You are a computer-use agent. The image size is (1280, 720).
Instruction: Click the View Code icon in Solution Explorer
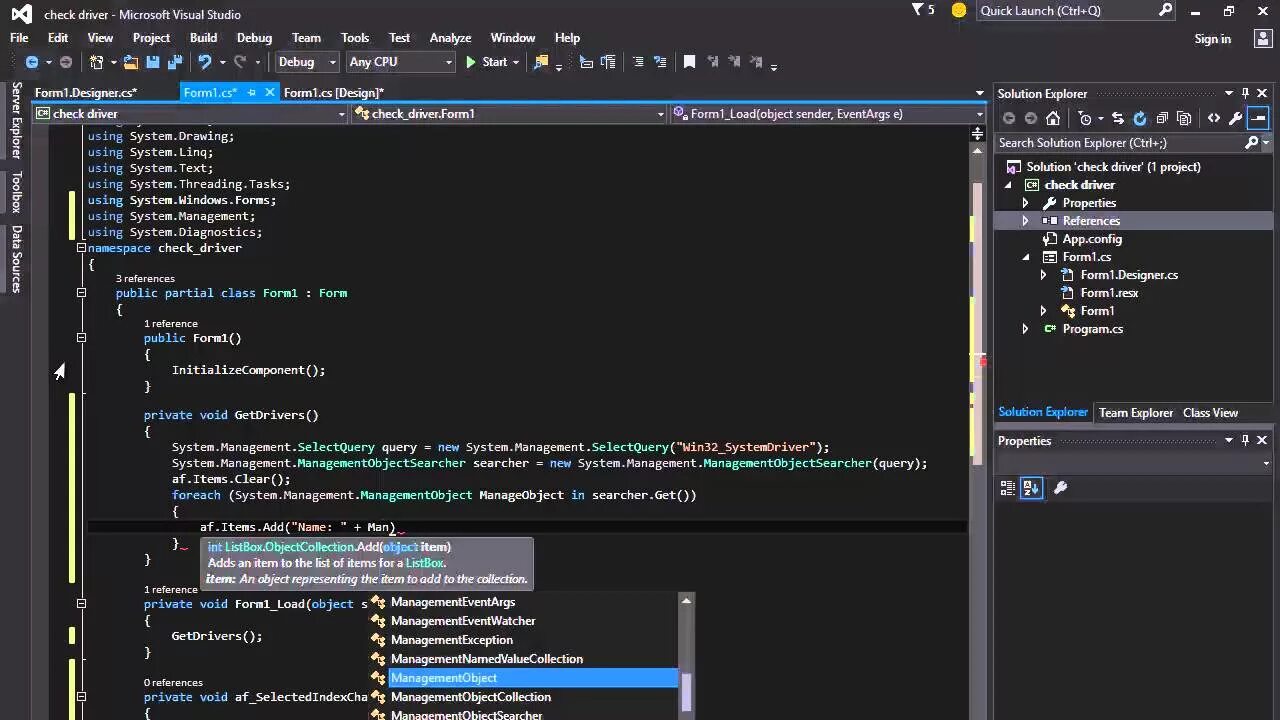pyautogui.click(x=1214, y=118)
